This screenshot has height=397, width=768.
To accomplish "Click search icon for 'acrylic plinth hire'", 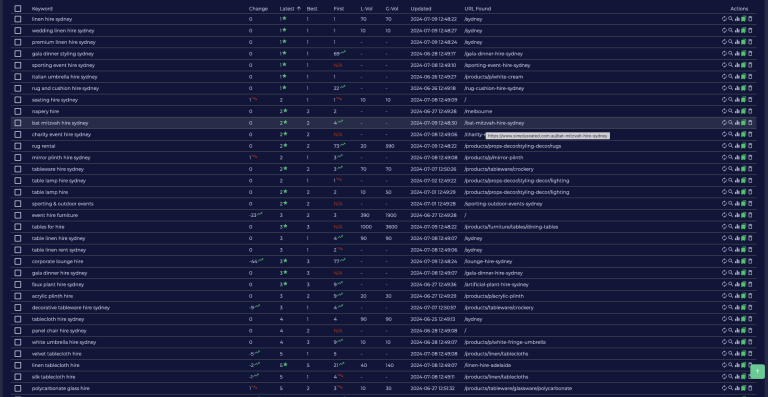I will (731, 296).
